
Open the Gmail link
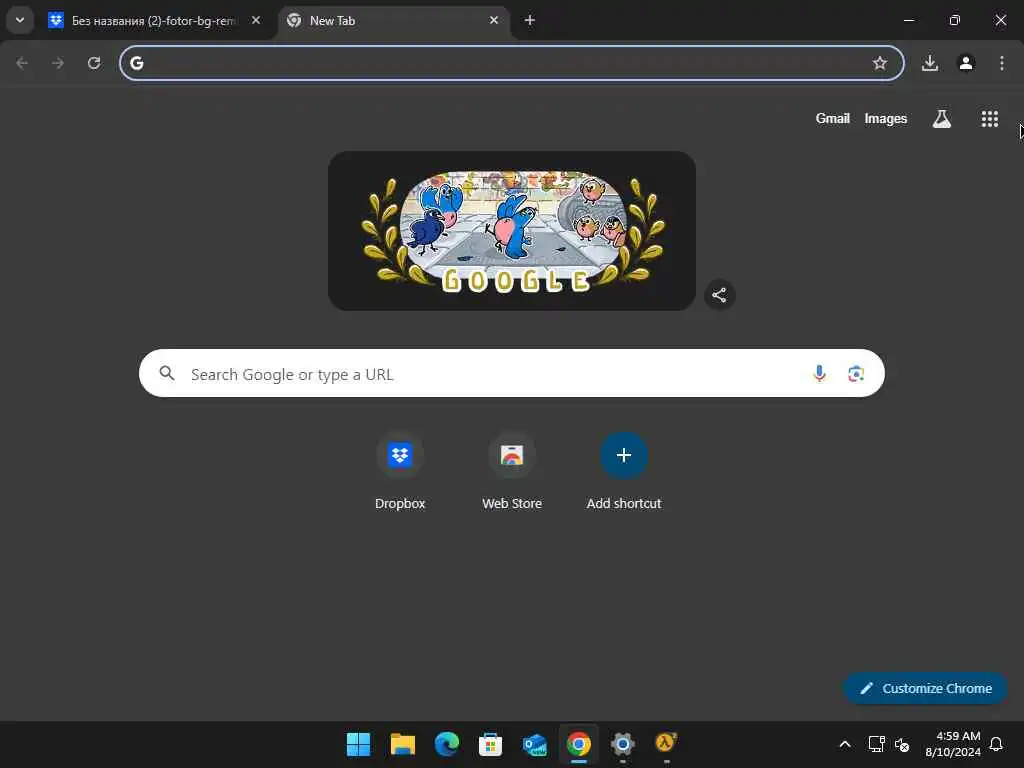832,118
